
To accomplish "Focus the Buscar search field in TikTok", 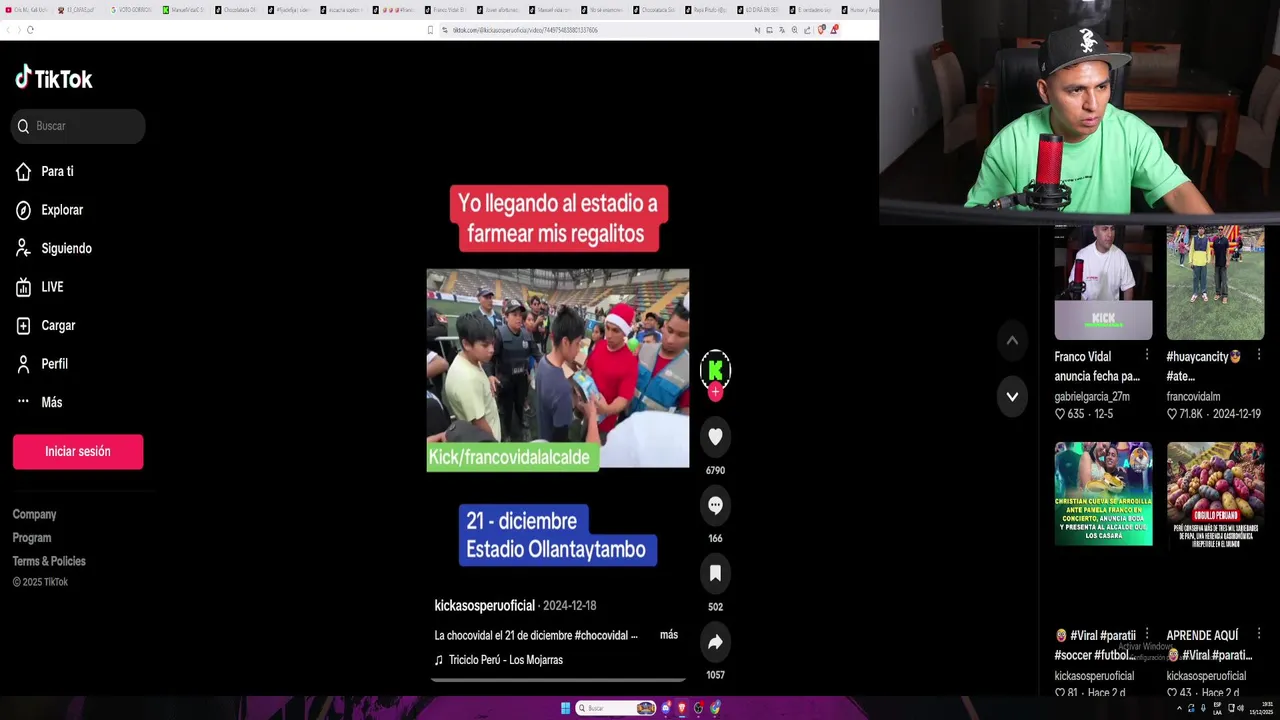I will point(78,126).
